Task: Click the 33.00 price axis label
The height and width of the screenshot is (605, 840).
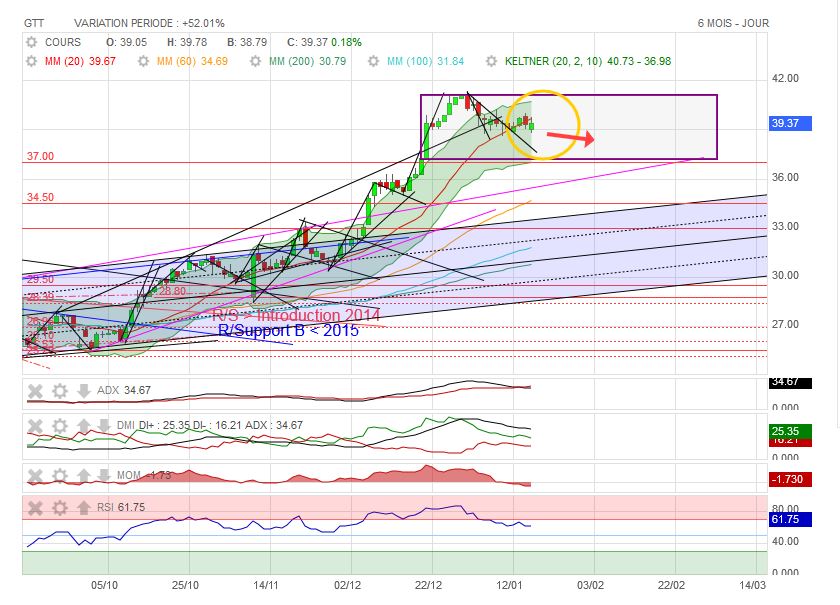Action: (x=785, y=226)
